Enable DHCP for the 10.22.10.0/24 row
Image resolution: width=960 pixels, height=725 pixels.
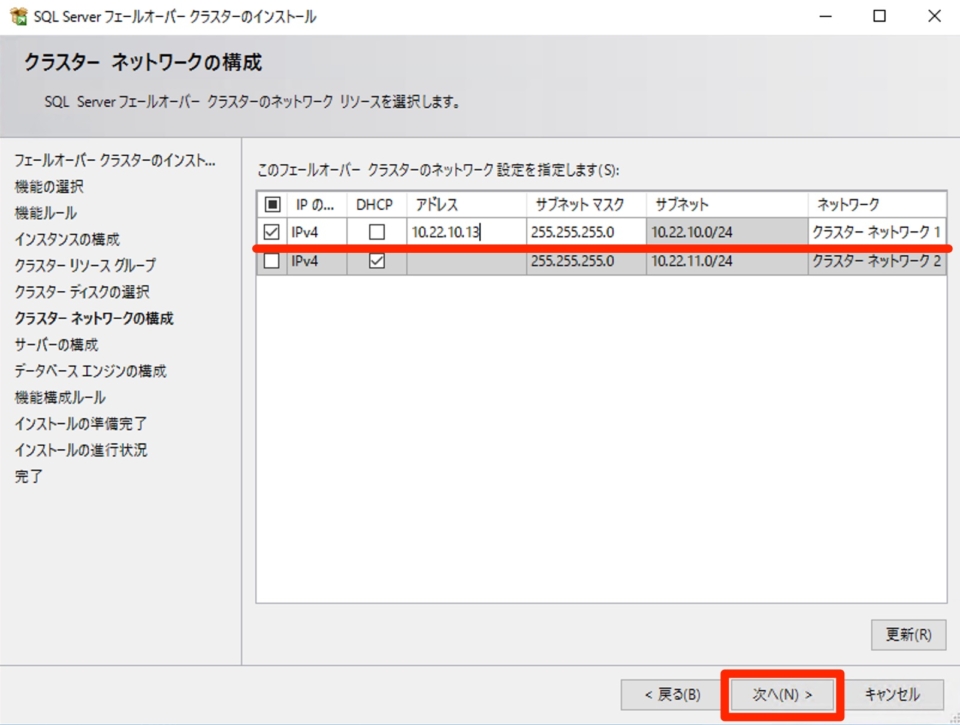point(377,232)
